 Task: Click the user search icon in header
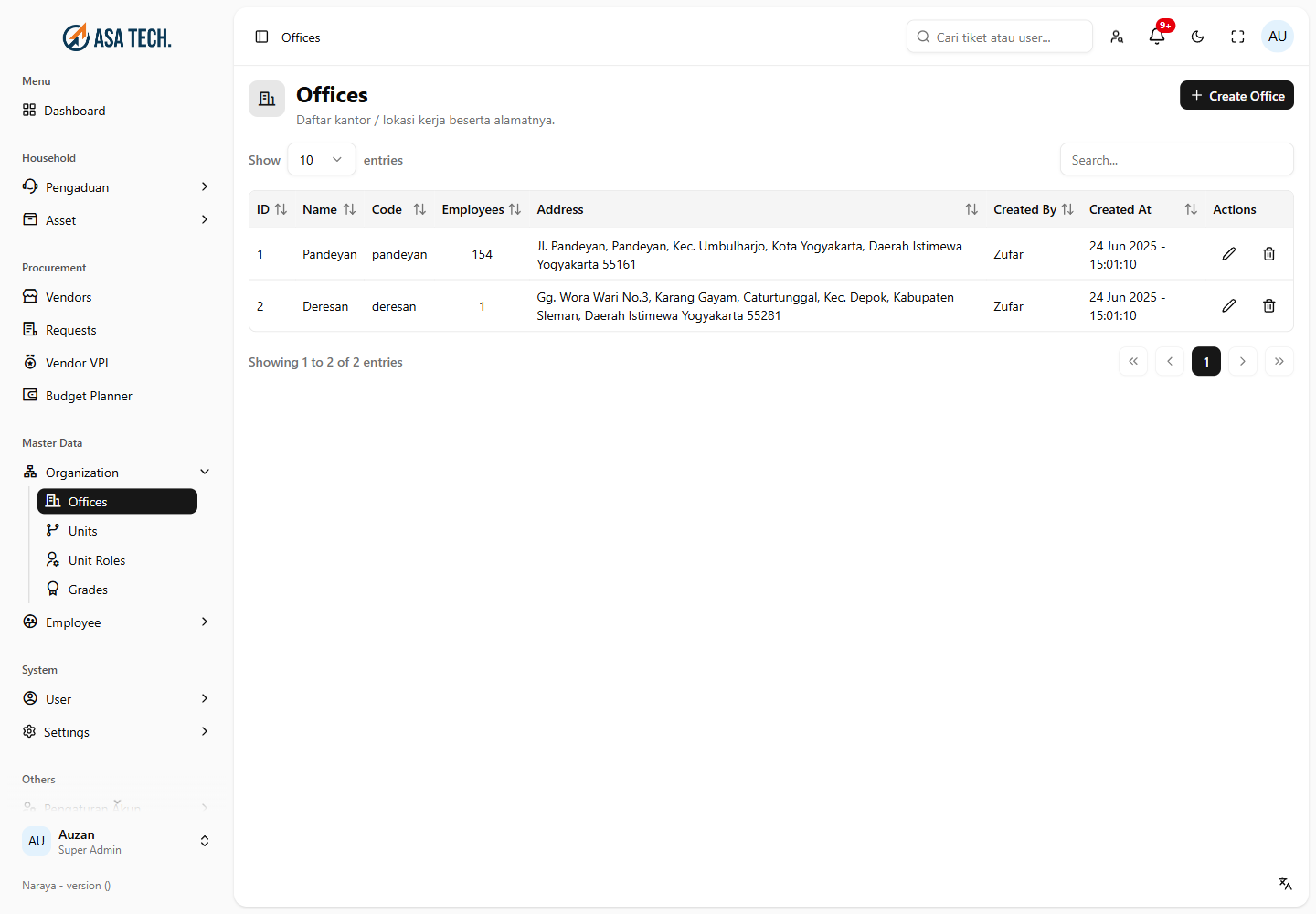(x=1117, y=37)
